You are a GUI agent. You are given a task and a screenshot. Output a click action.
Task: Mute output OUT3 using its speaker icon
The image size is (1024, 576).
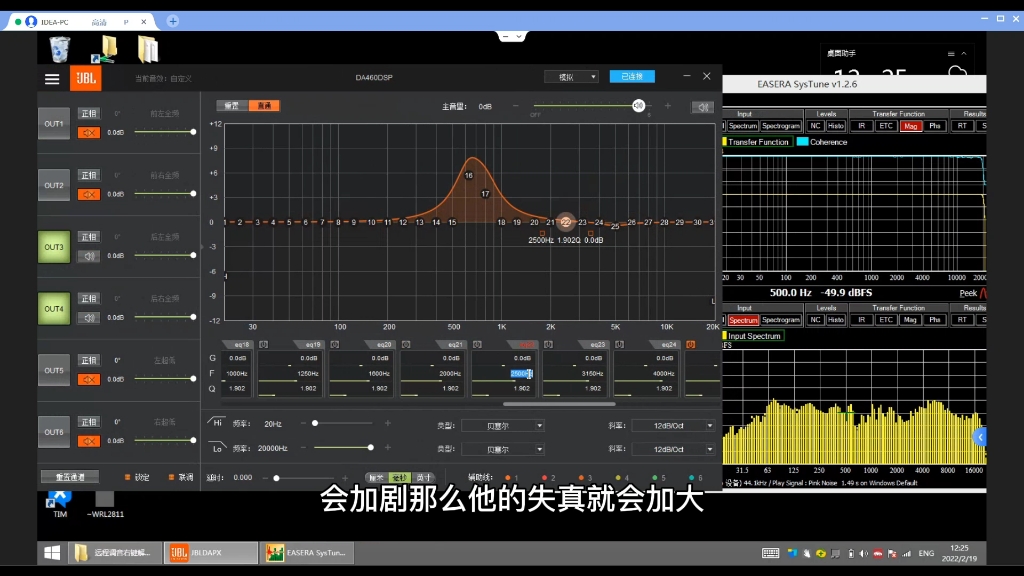[89, 254]
